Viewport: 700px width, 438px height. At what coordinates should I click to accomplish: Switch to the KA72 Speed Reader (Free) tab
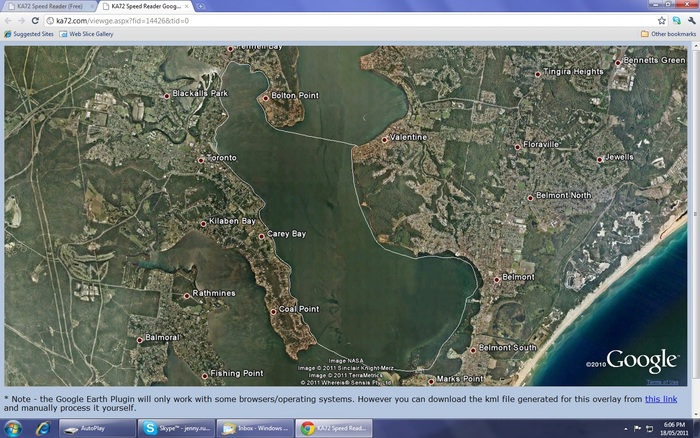(48, 6)
